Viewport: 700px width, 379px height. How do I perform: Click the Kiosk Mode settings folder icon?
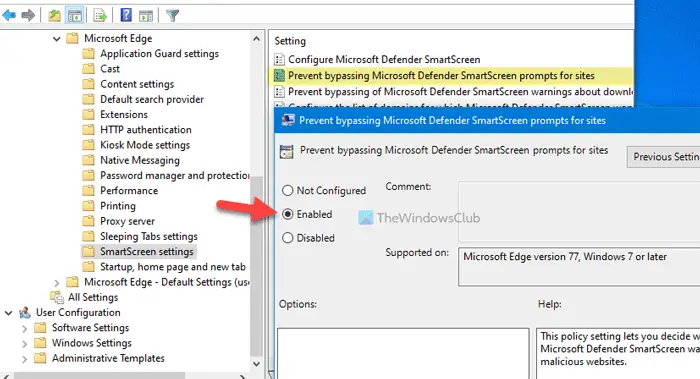tap(88, 145)
